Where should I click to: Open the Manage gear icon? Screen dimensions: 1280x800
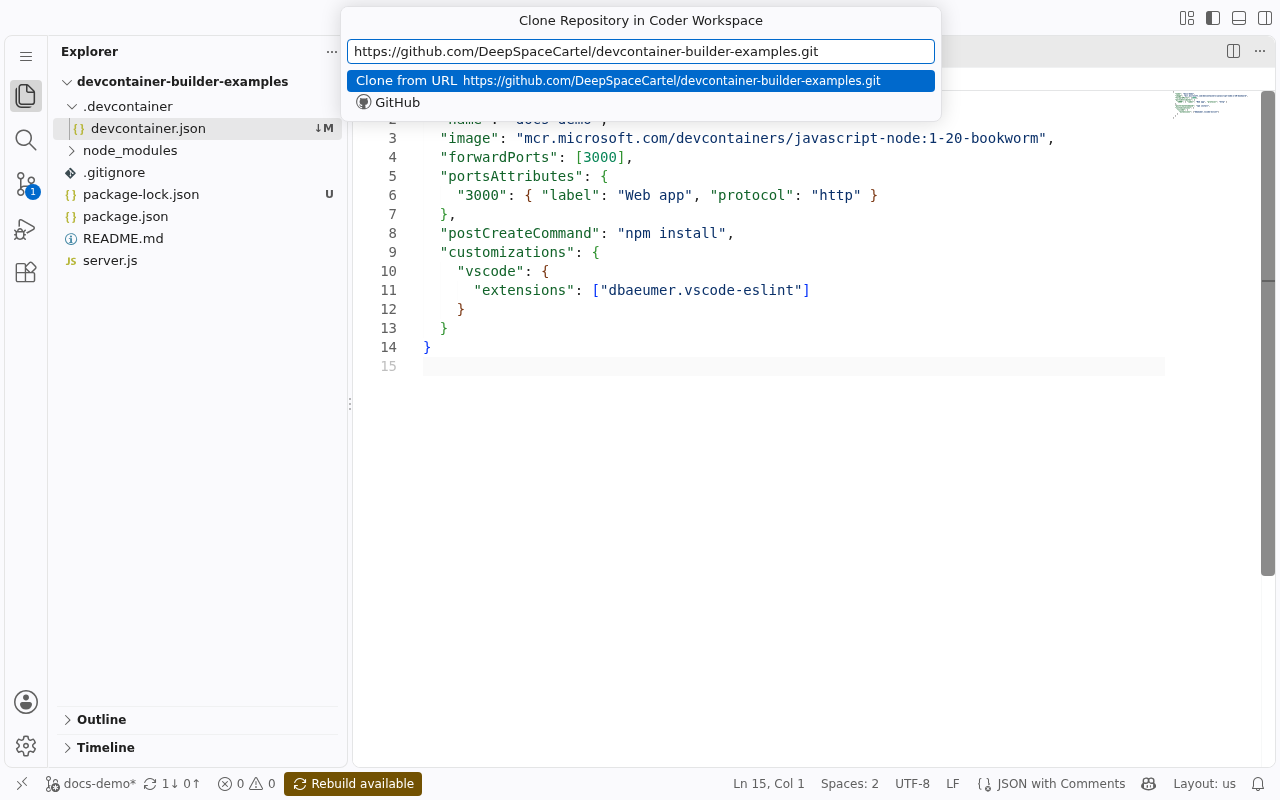pos(26,746)
